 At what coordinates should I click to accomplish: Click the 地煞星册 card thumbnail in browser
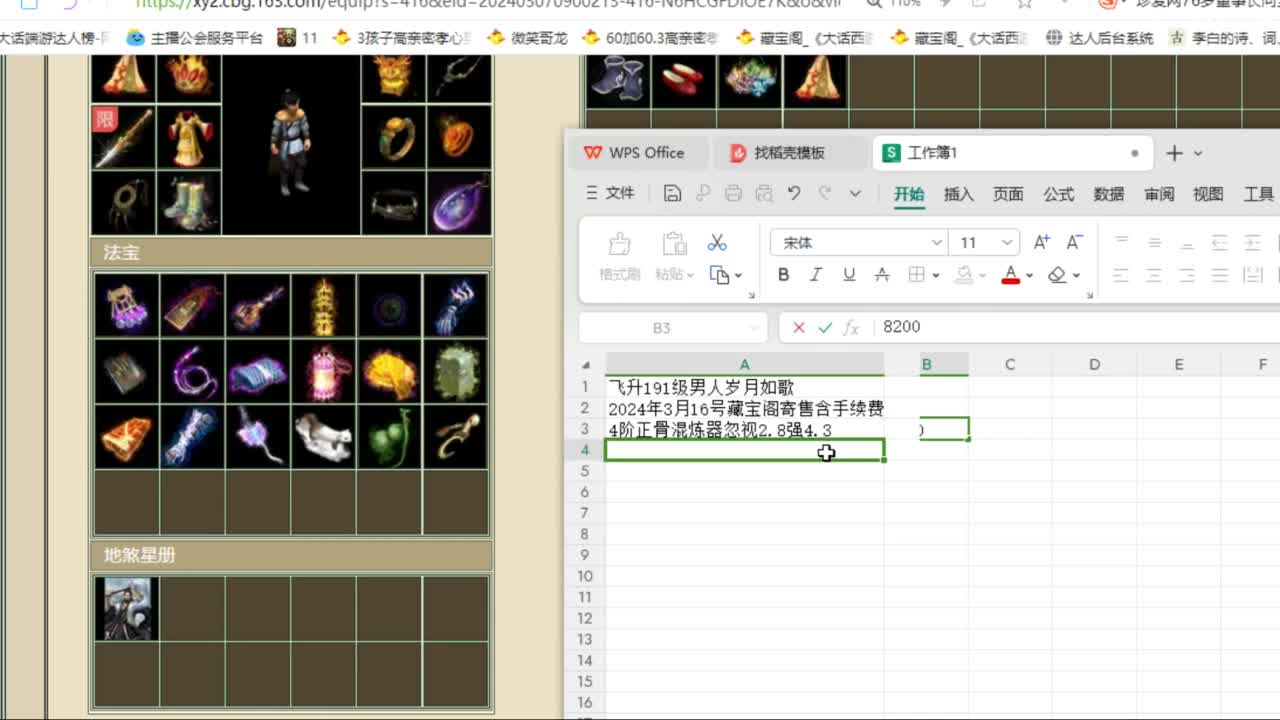pos(126,609)
